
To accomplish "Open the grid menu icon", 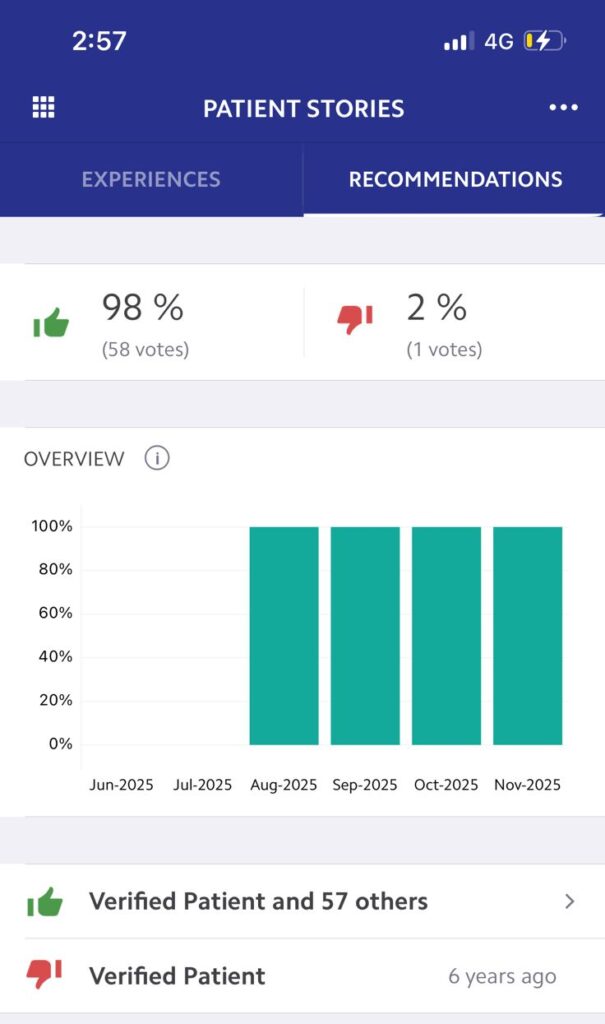I will click(x=44, y=108).
